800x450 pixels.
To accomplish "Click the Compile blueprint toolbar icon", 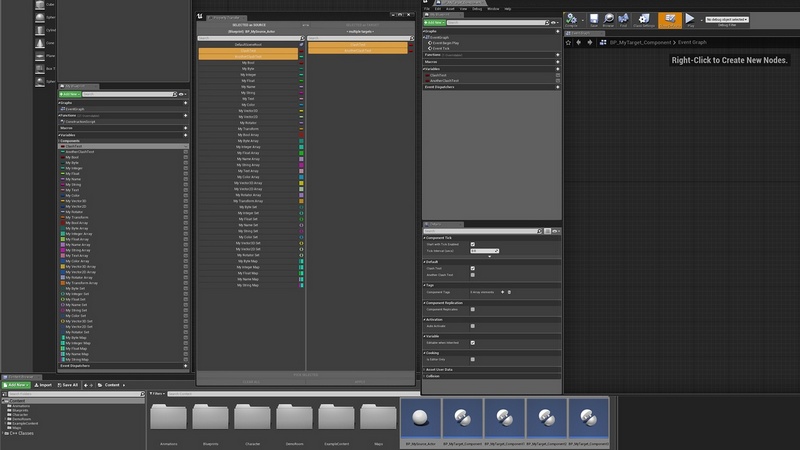I will click(x=573, y=19).
